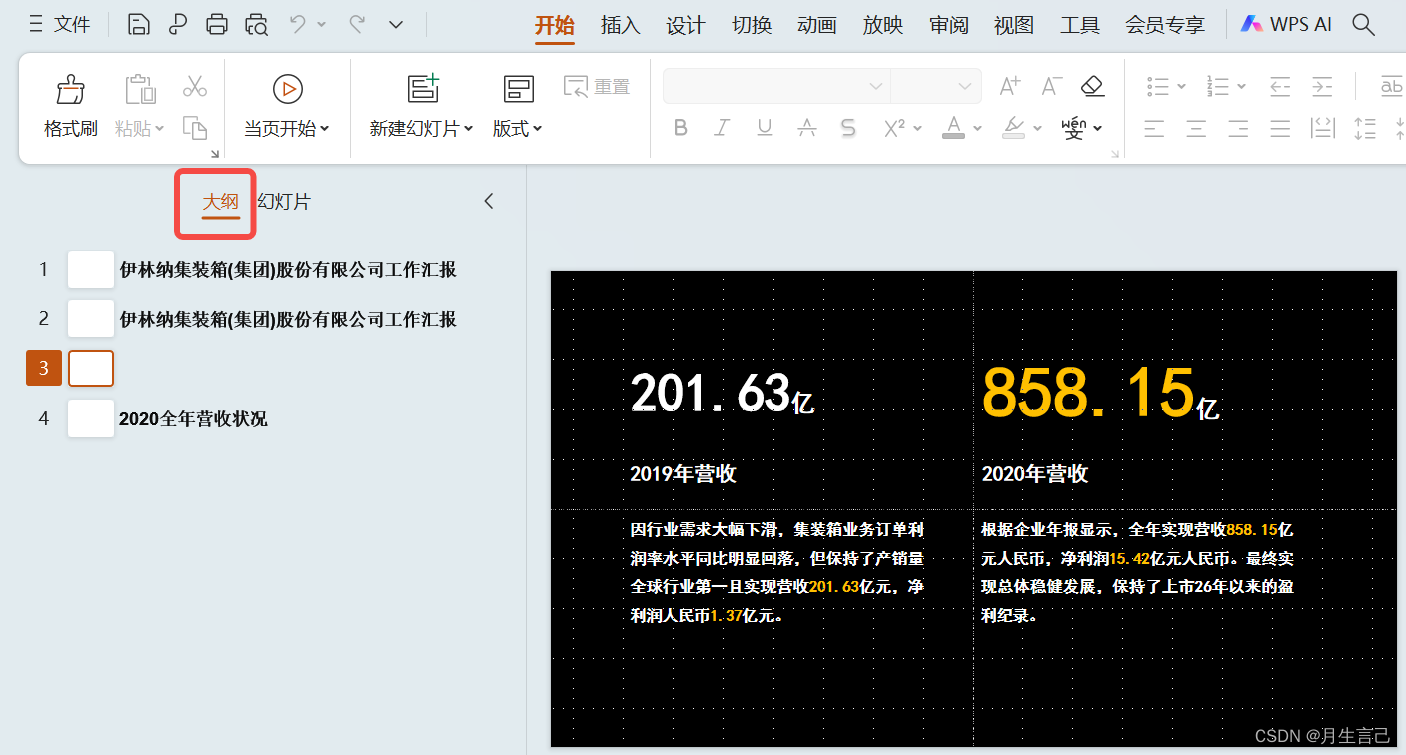Click the 重置 (Reset) button
The width and height of the screenshot is (1406, 755).
point(597,87)
